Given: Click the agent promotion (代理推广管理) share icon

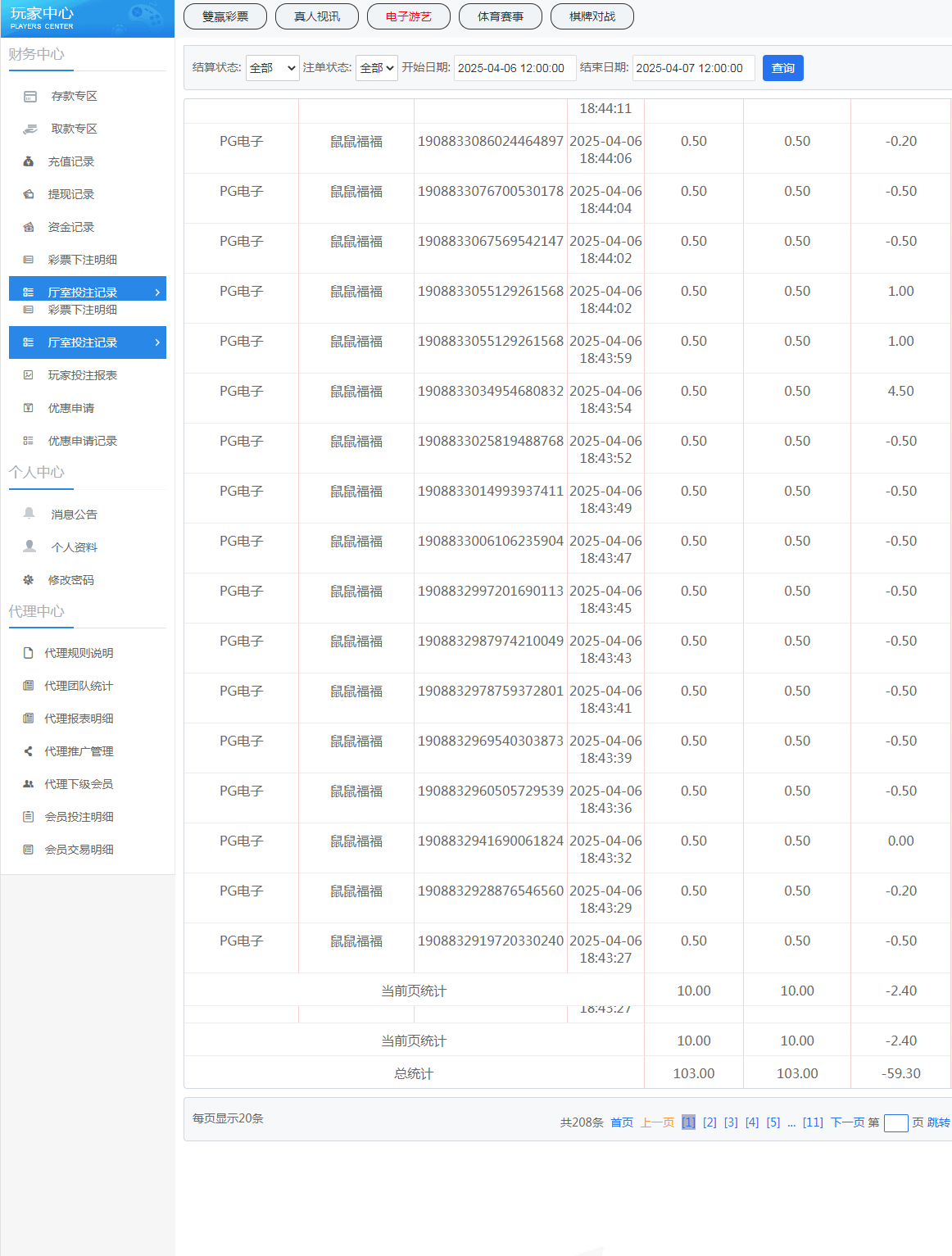Looking at the screenshot, I should point(29,751).
